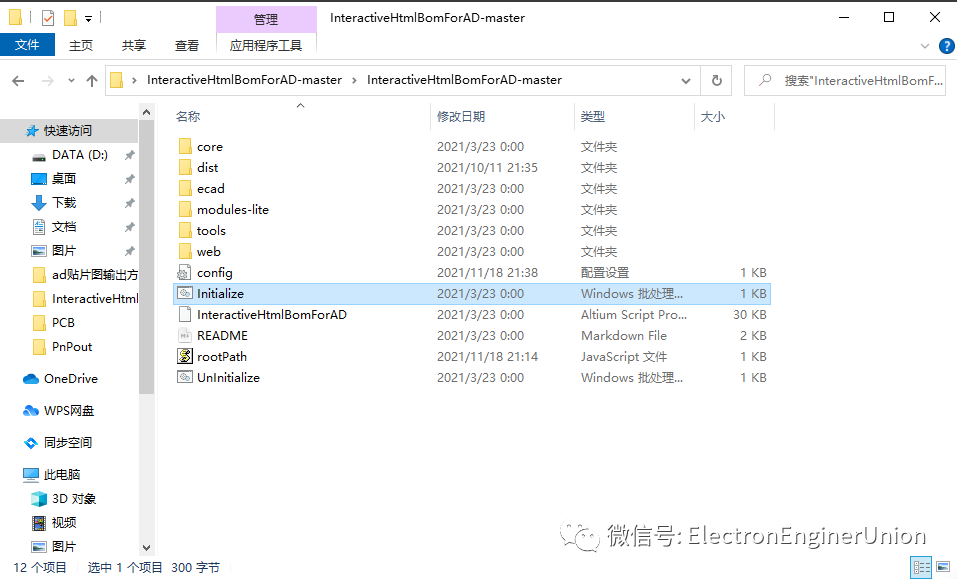
Task: Switch to the 主页 ribbon tab
Action: [x=81, y=46]
